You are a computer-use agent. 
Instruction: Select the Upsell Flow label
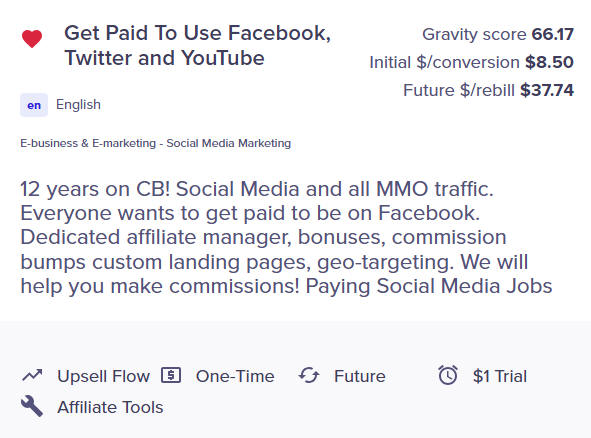tap(104, 376)
